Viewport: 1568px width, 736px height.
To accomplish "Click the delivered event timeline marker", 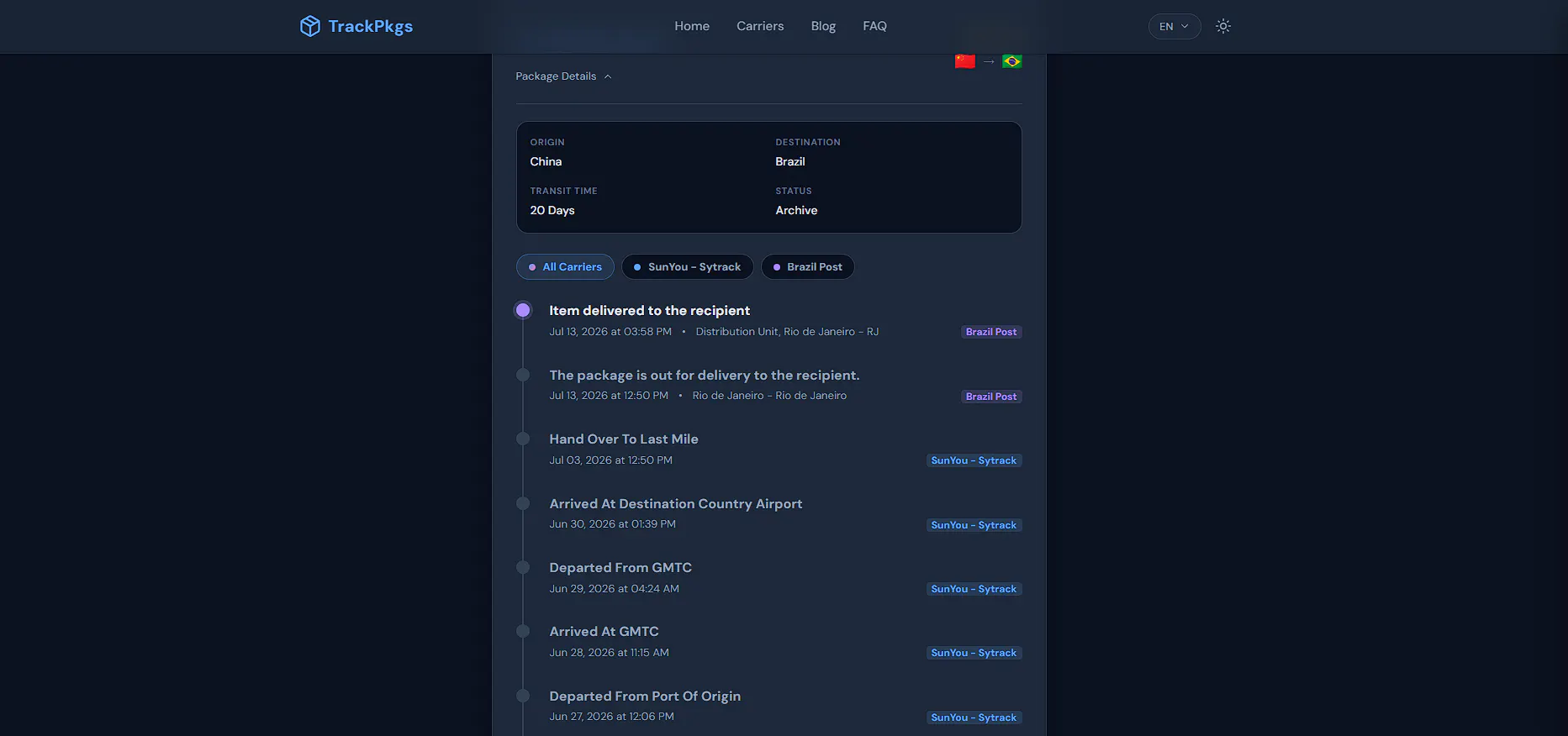I will 523,310.
